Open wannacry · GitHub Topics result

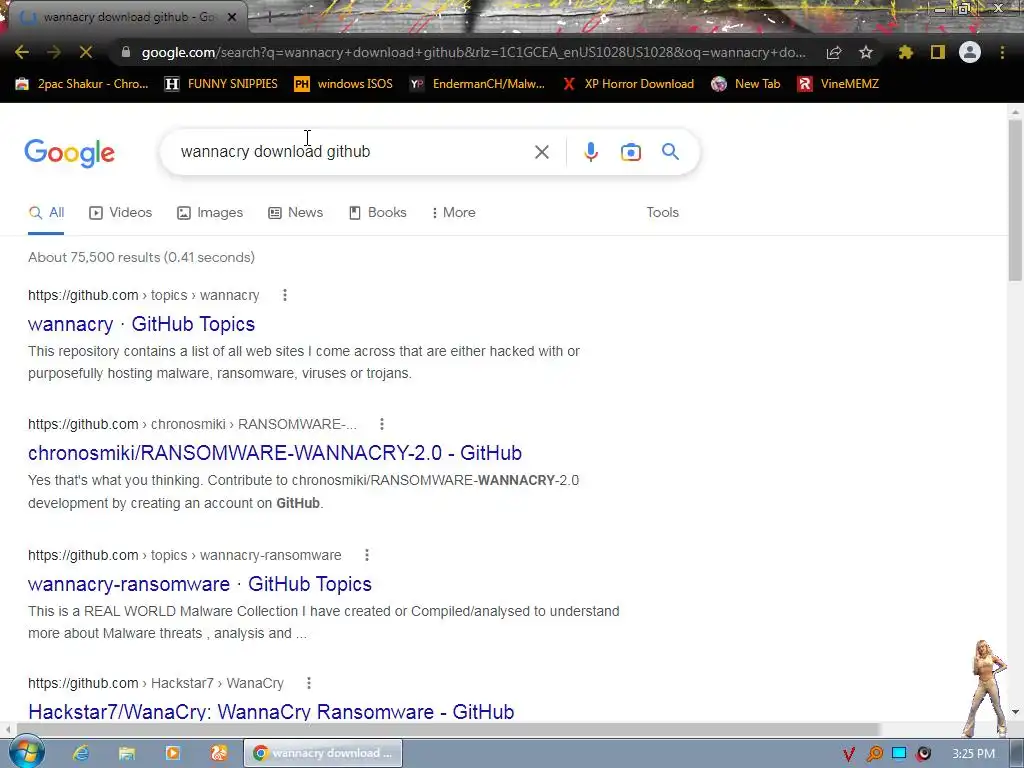tap(142, 324)
